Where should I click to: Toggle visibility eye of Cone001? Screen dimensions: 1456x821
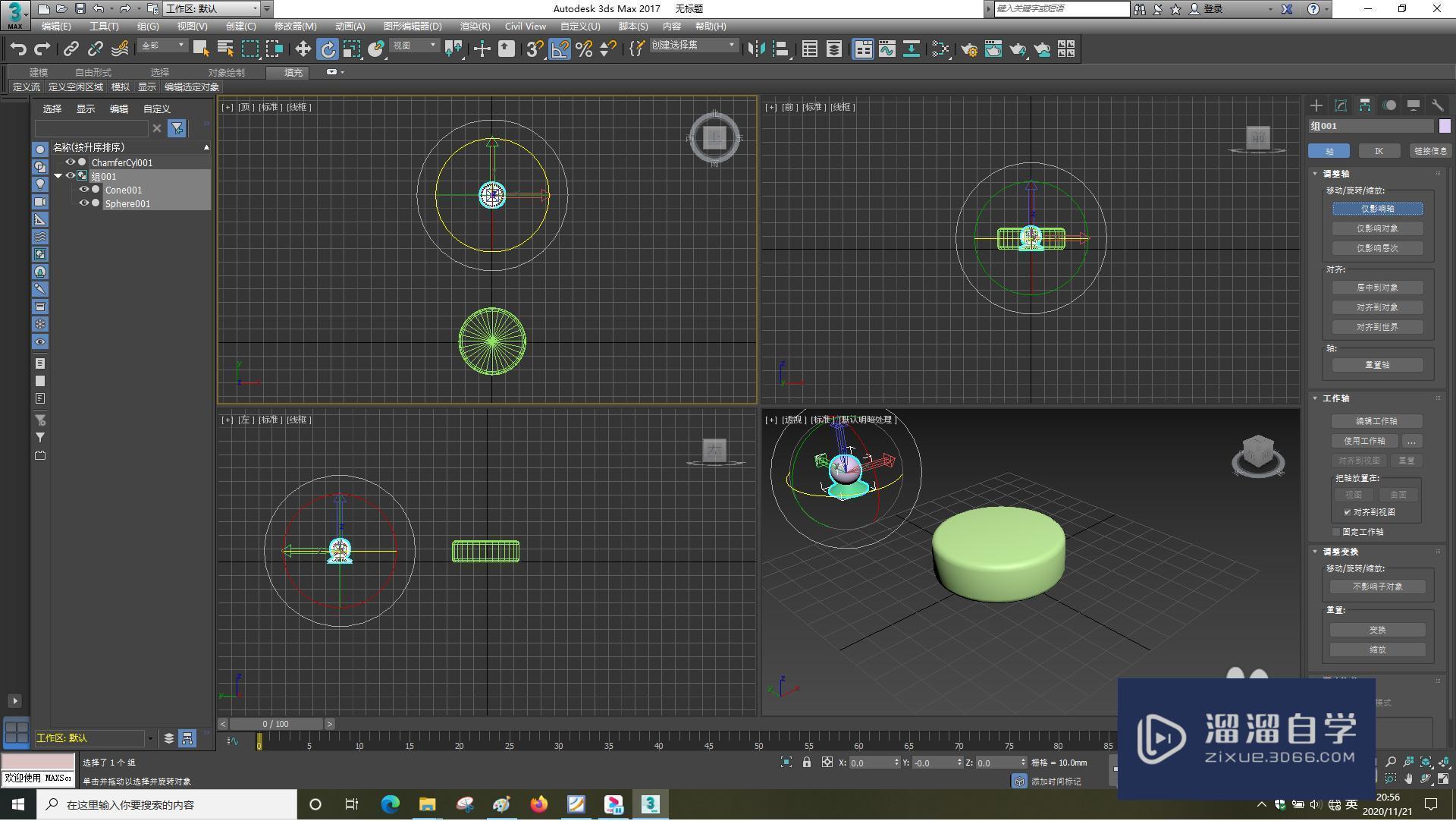(x=83, y=190)
